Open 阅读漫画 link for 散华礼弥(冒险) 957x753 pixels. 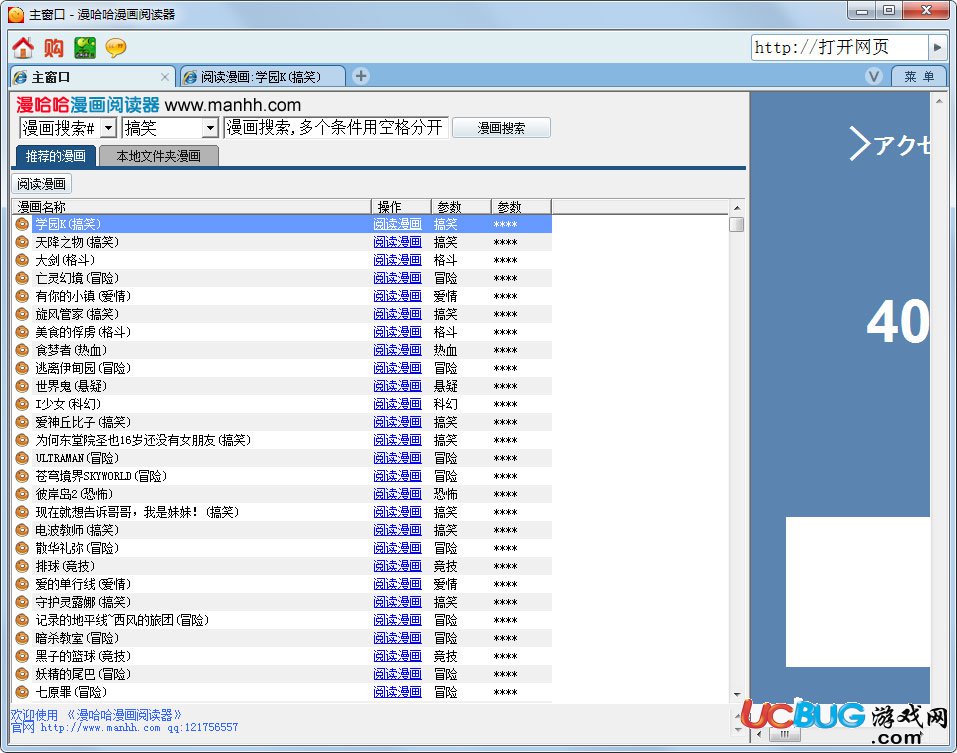[x=397, y=548]
